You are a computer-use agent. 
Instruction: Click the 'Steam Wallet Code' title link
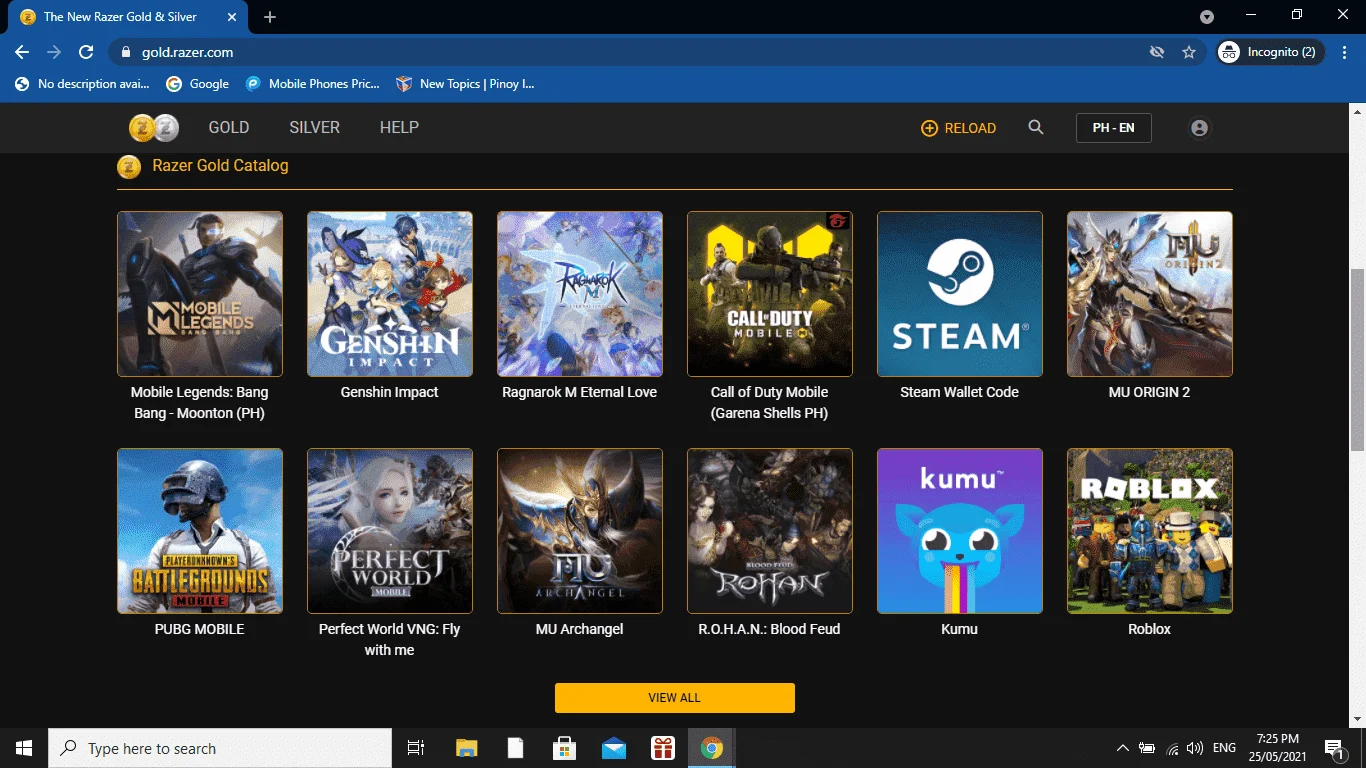pos(960,392)
